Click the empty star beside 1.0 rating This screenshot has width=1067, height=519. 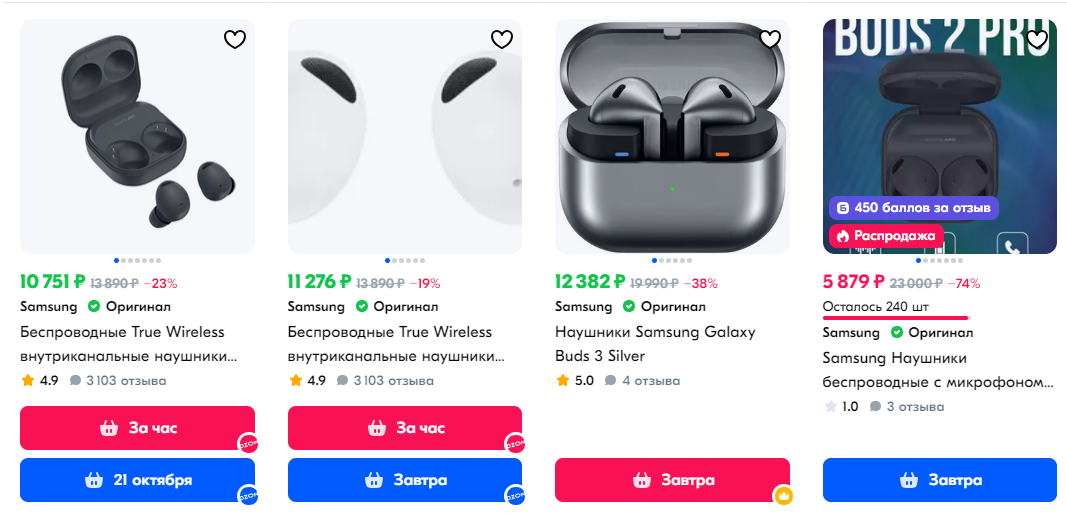(830, 407)
